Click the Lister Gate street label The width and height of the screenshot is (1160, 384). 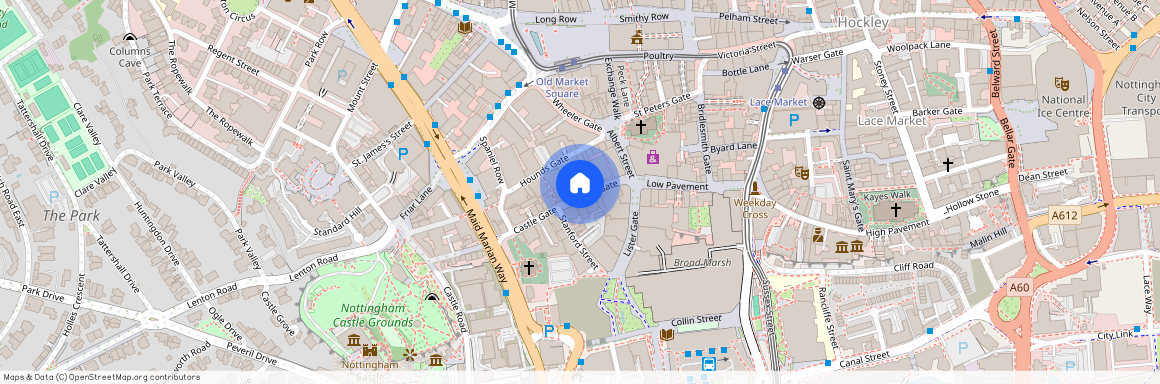[631, 234]
